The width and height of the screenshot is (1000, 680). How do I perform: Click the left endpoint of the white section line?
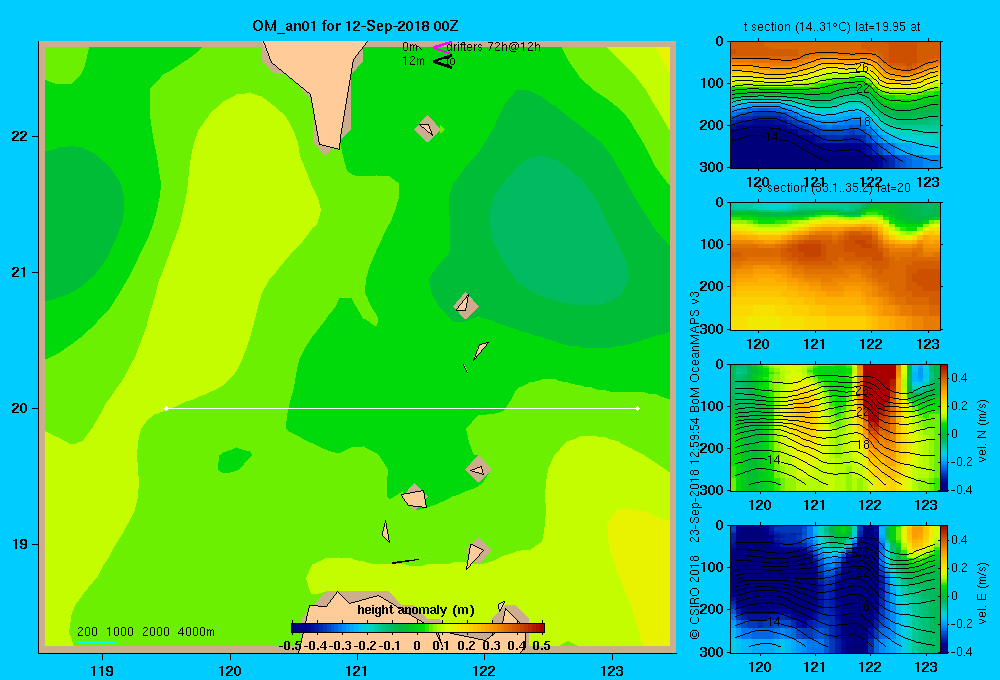tap(166, 408)
